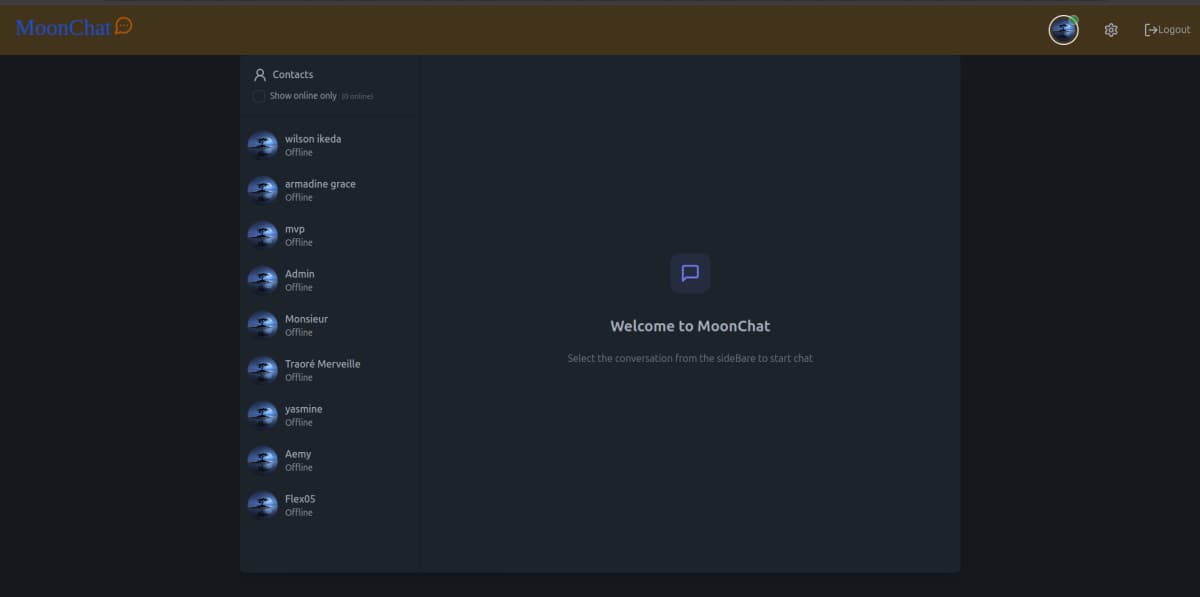The image size is (1200, 597).
Task: Open the settings gear icon
Action: click(1110, 30)
